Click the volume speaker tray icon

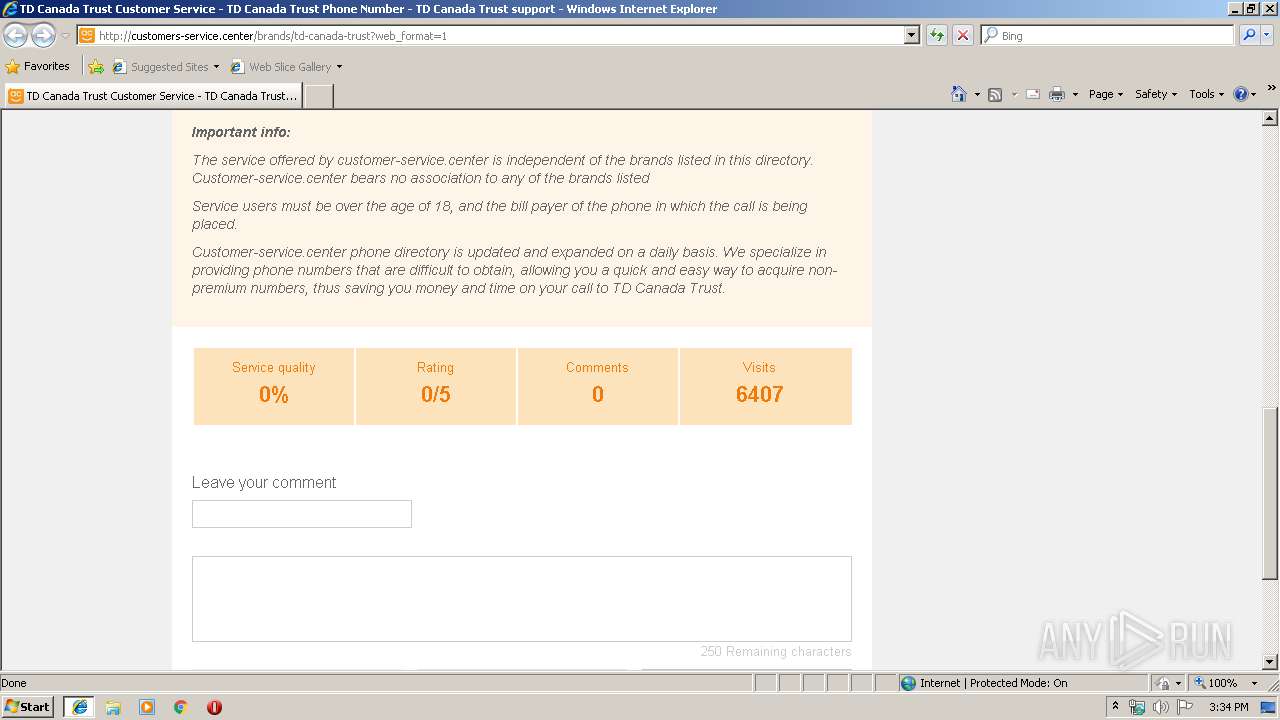[1160, 707]
